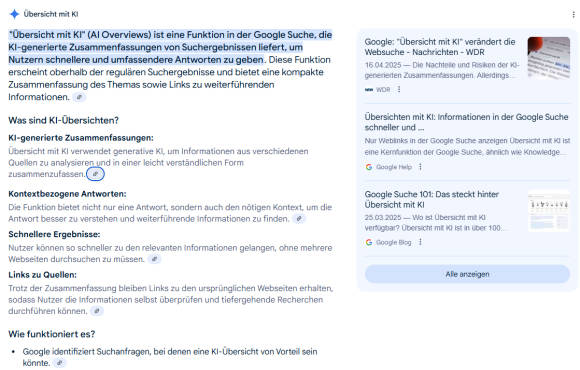Click the WDR article thumbnail image
The height and width of the screenshot is (370, 580).
coord(549,58)
